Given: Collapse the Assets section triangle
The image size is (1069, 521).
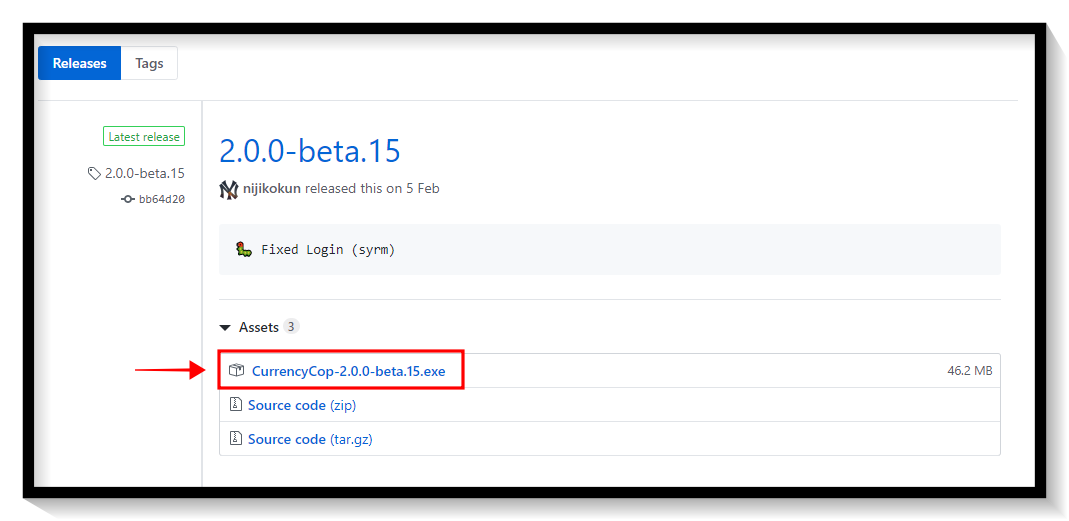Looking at the screenshot, I should pos(225,328).
